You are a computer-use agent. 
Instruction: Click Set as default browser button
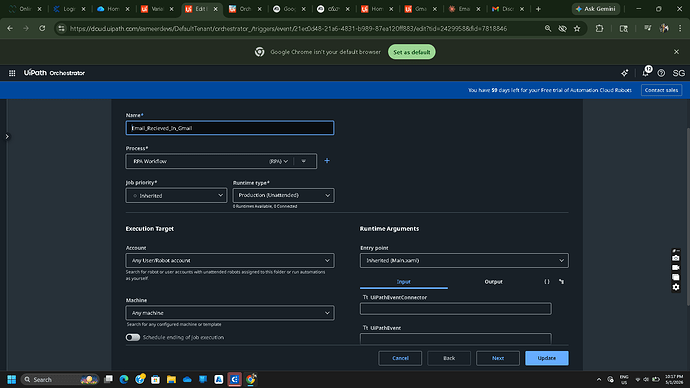[411, 52]
